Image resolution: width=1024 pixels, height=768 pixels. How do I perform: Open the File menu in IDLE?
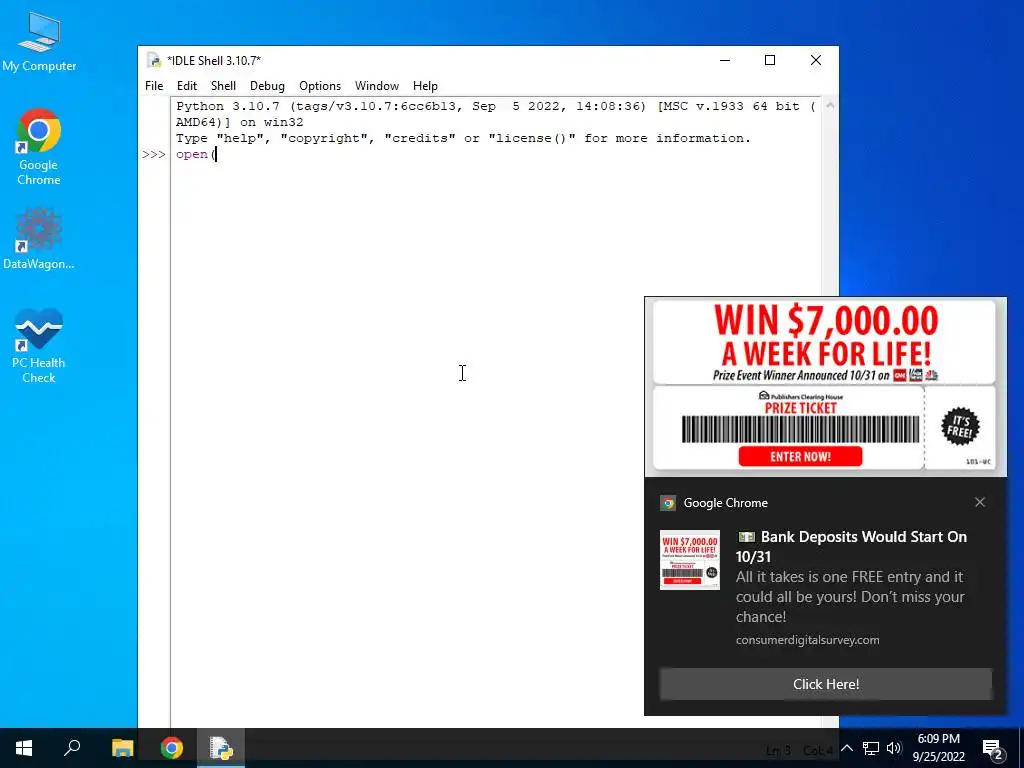tap(154, 86)
